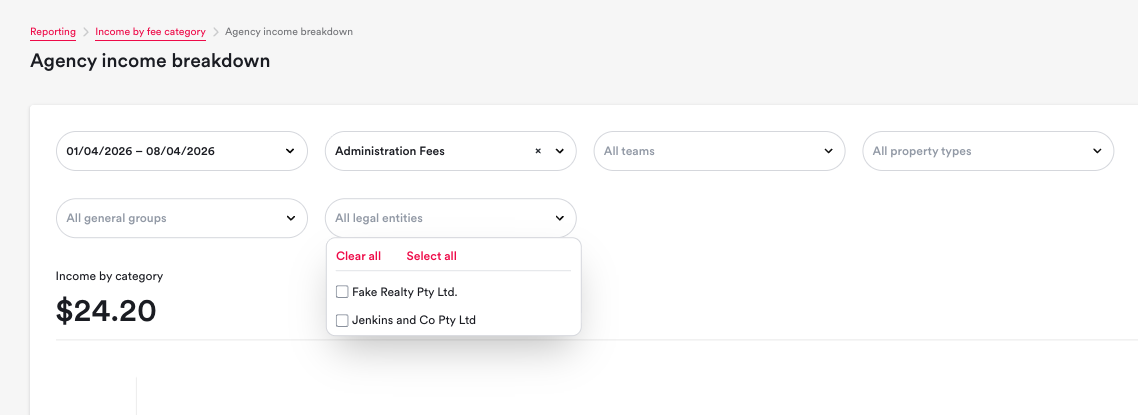Click the All teams filter field
The width and height of the screenshot is (1138, 415).
(700, 151)
